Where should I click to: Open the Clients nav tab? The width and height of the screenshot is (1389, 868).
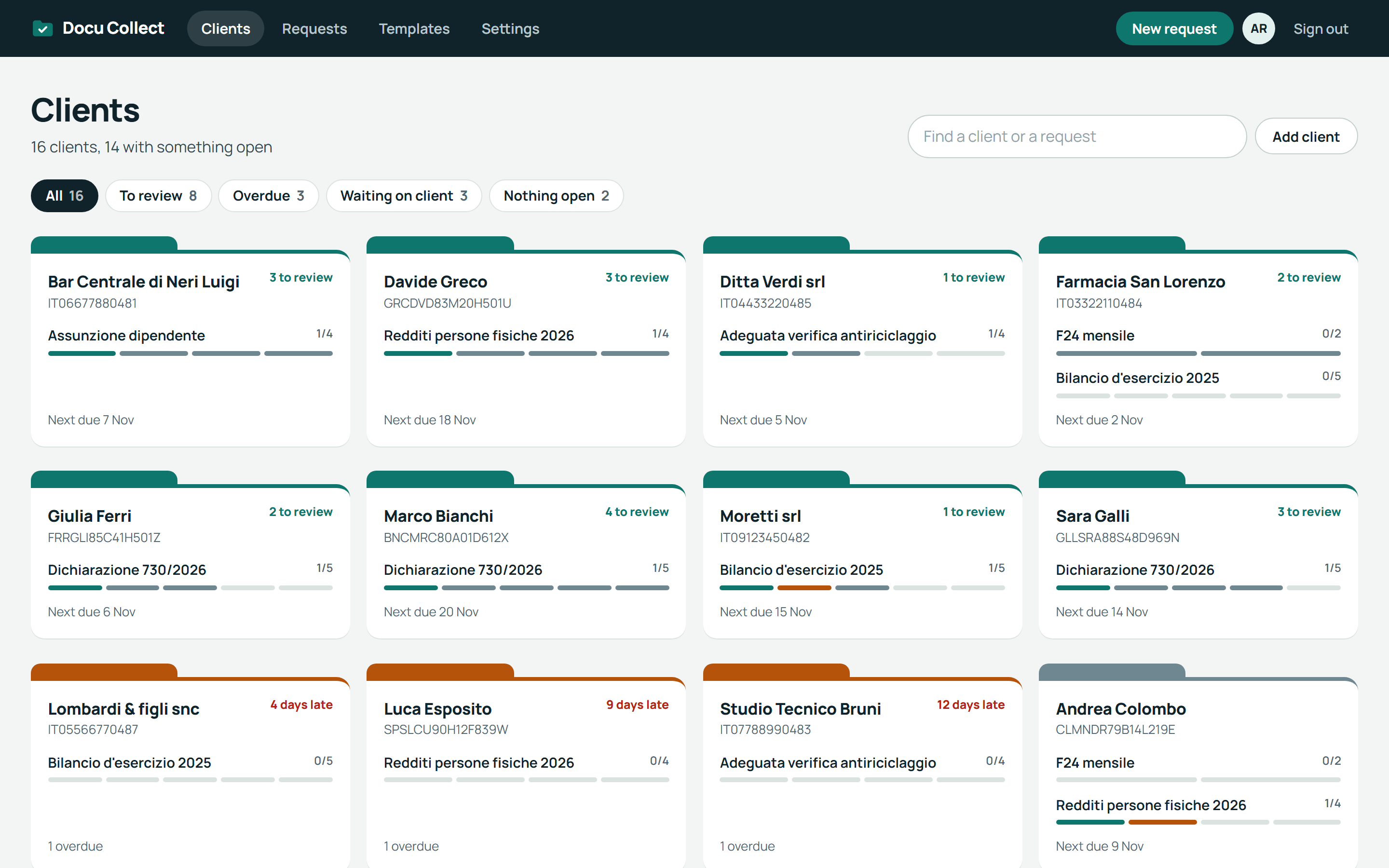(226, 28)
